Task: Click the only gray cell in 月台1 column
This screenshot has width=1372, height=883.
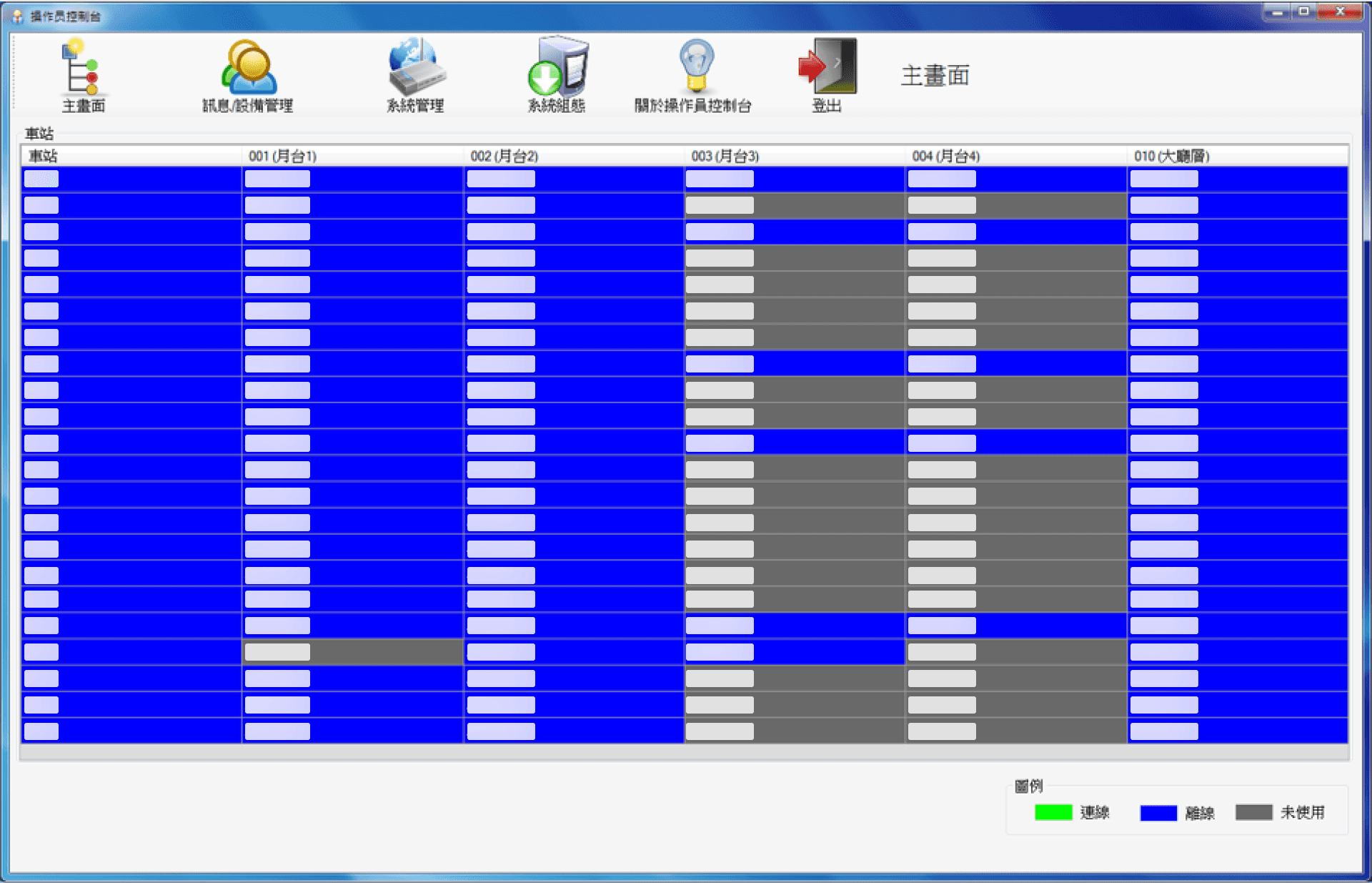Action: pos(352,652)
